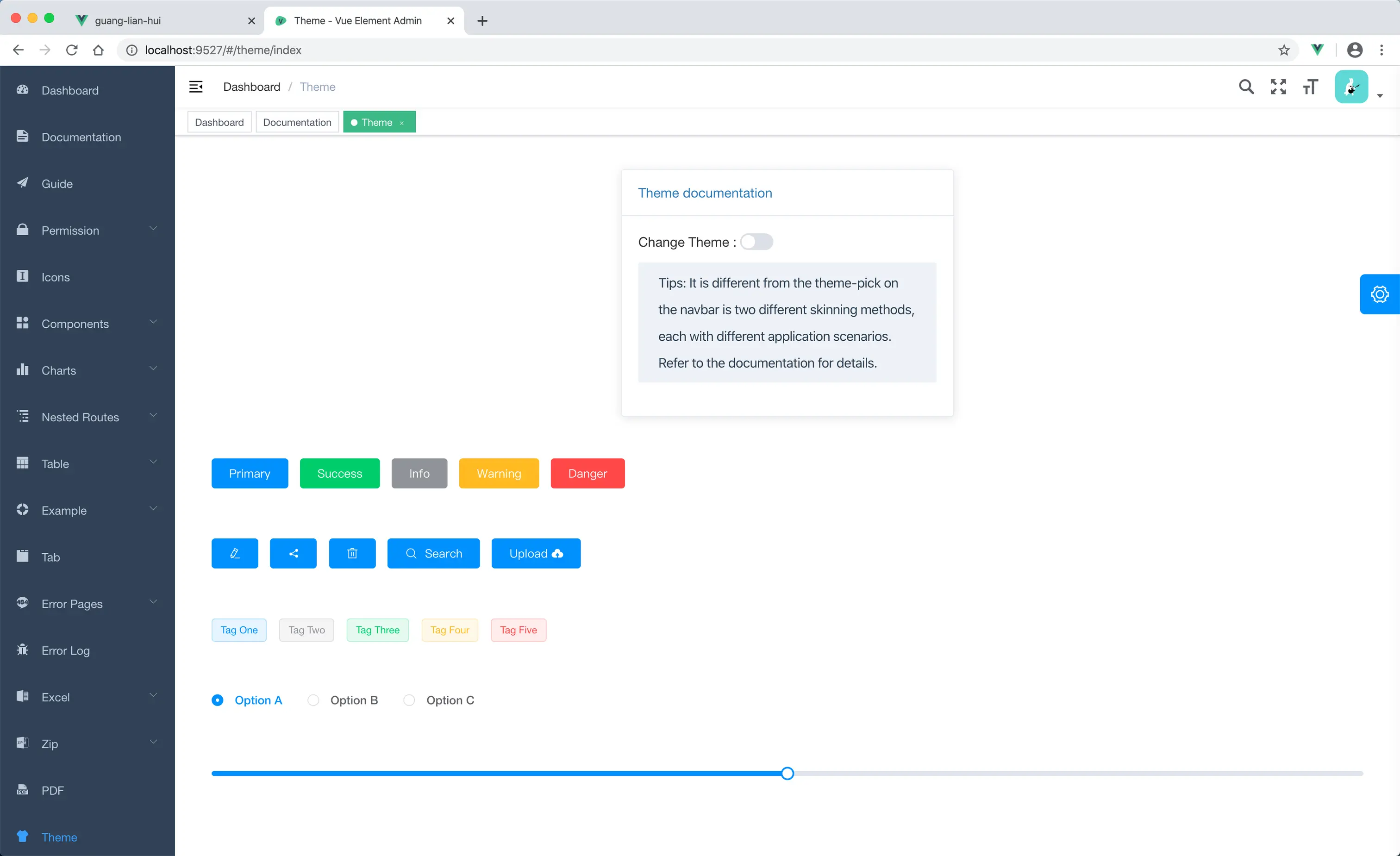This screenshot has width=1400, height=856.
Task: Open the floating settings gear panel
Action: click(x=1380, y=294)
